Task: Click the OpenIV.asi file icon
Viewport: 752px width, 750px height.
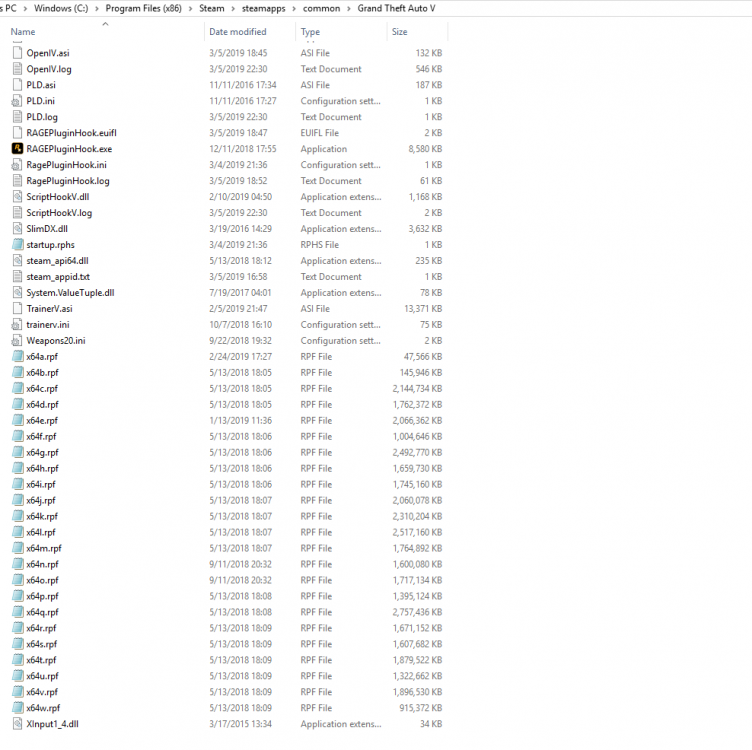Action: click(17, 53)
